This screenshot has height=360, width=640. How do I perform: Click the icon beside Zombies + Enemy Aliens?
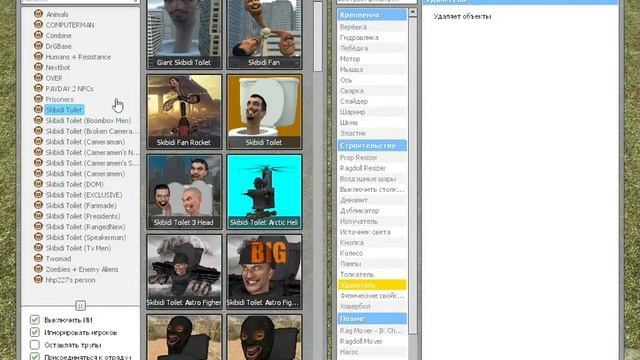pos(38,269)
